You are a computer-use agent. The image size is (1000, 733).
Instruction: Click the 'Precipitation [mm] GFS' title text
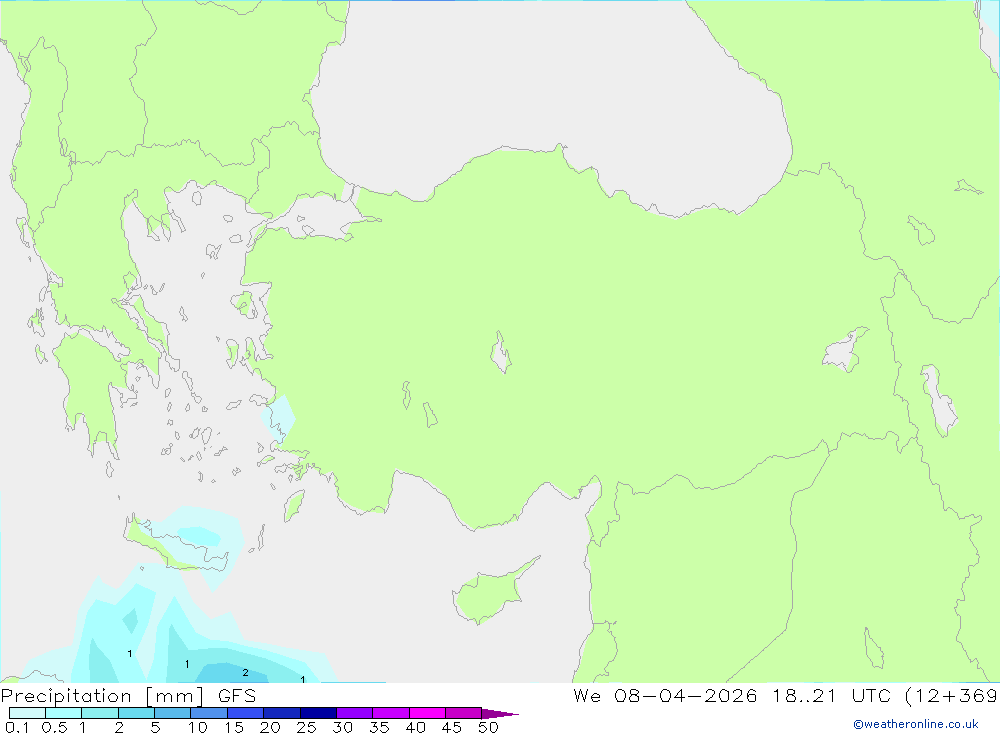[x=128, y=696]
